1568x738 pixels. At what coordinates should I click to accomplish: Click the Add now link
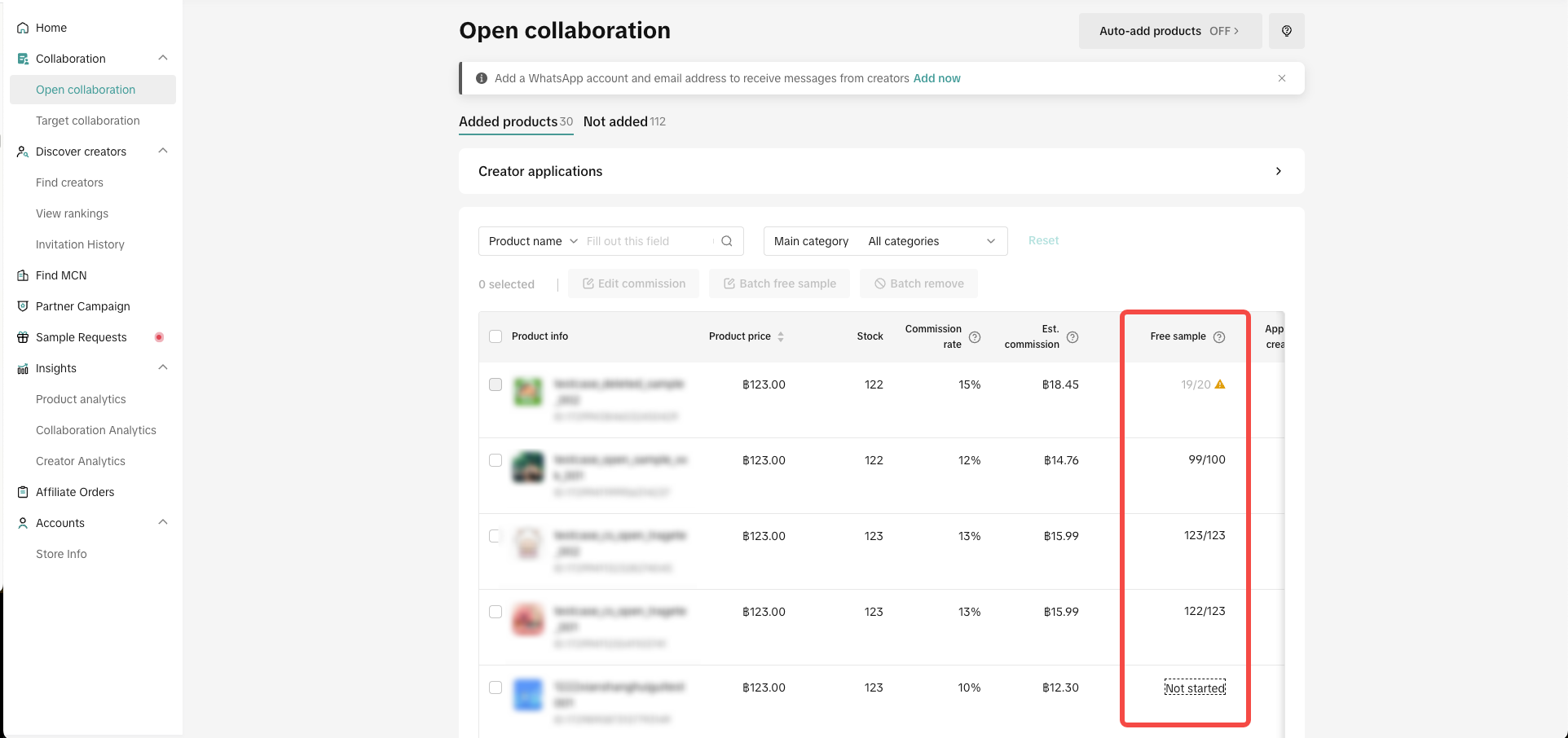(936, 78)
